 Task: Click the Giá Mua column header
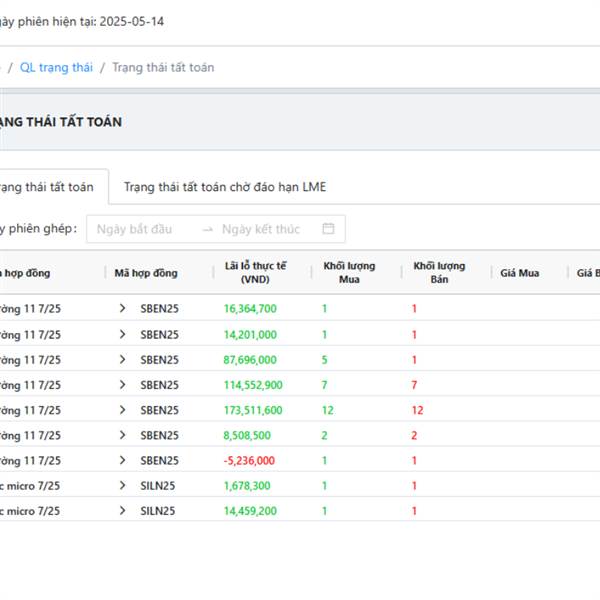pyautogui.click(x=520, y=273)
